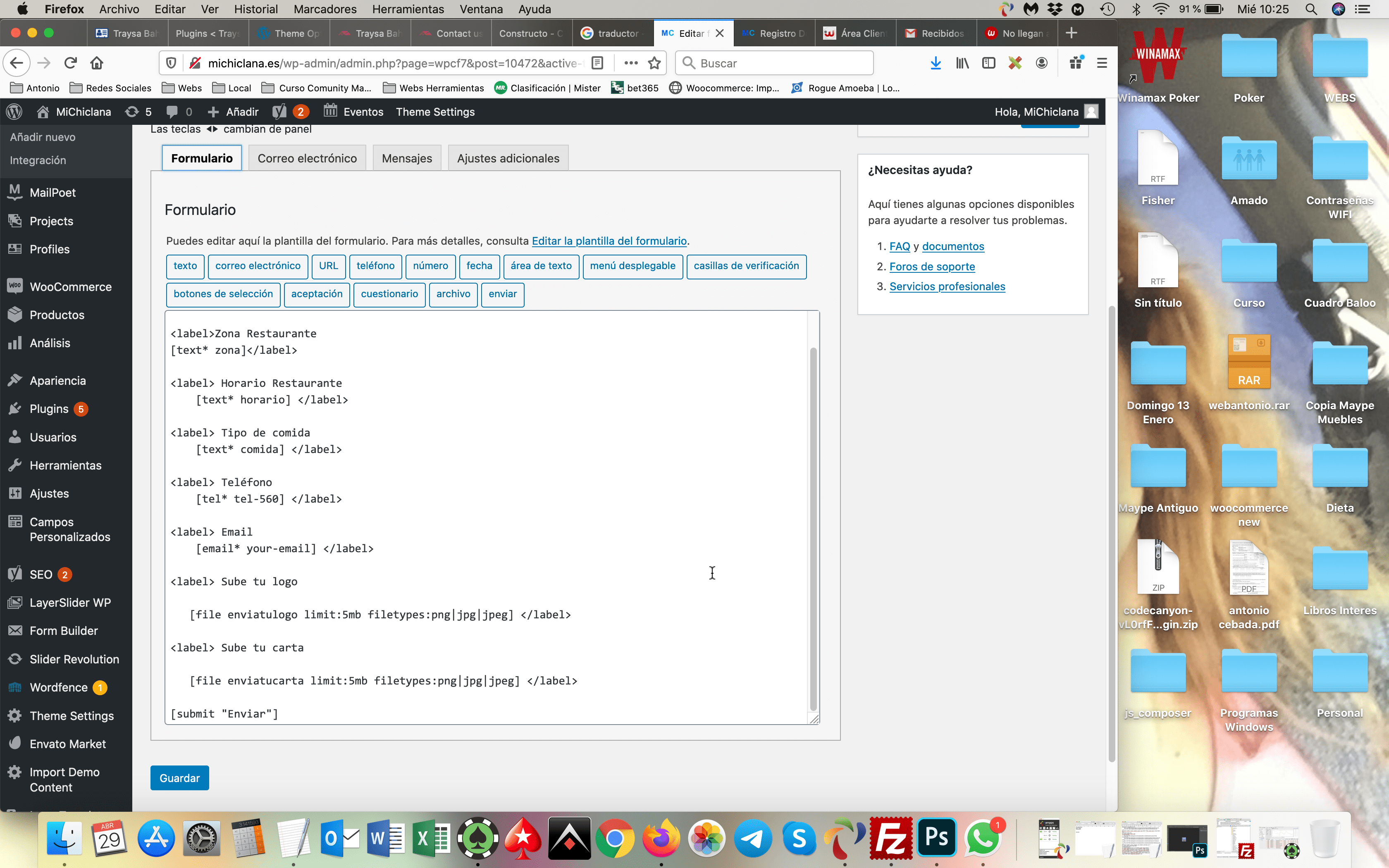This screenshot has height=868, width=1389.
Task: Open the Ajustes adicionales tab
Action: (508, 158)
